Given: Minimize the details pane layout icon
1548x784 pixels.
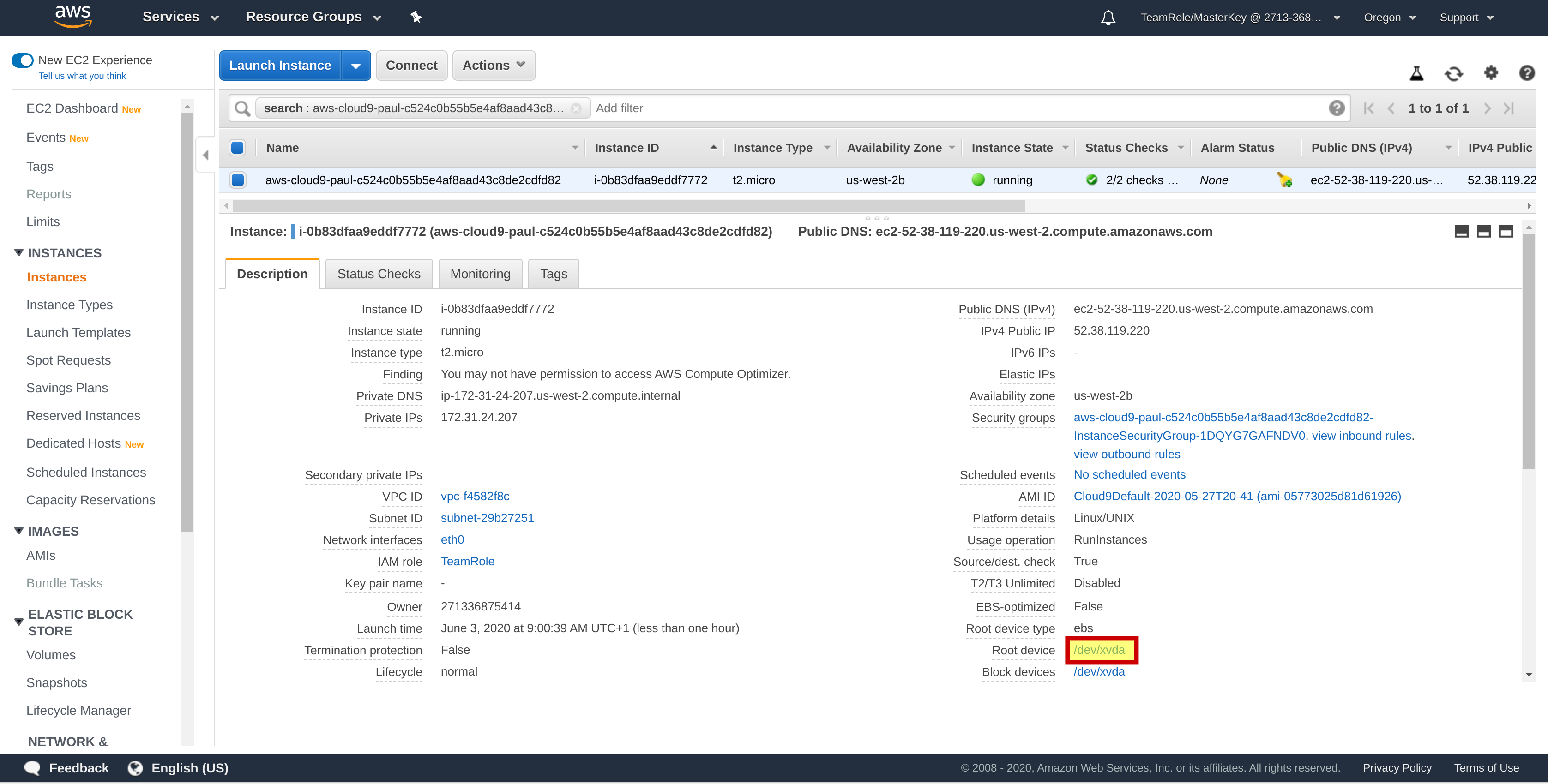Looking at the screenshot, I should (x=1461, y=231).
